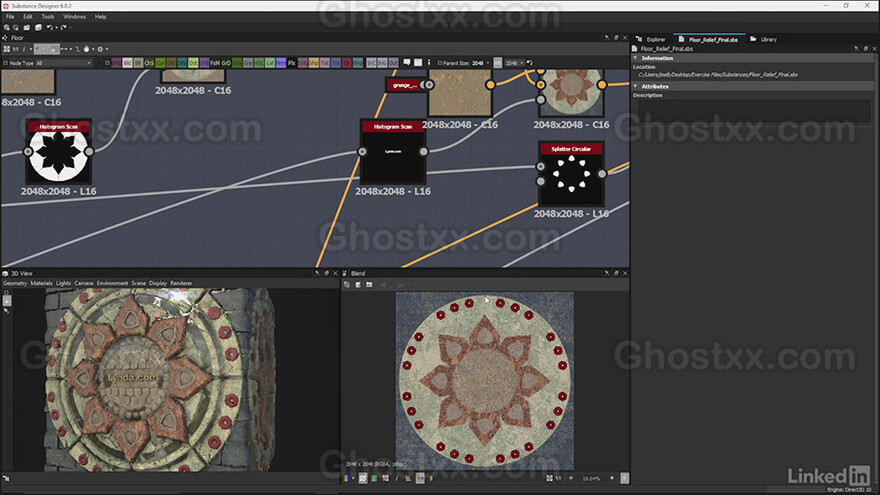Click the Blend (Bld) node shortcut

click(127, 63)
